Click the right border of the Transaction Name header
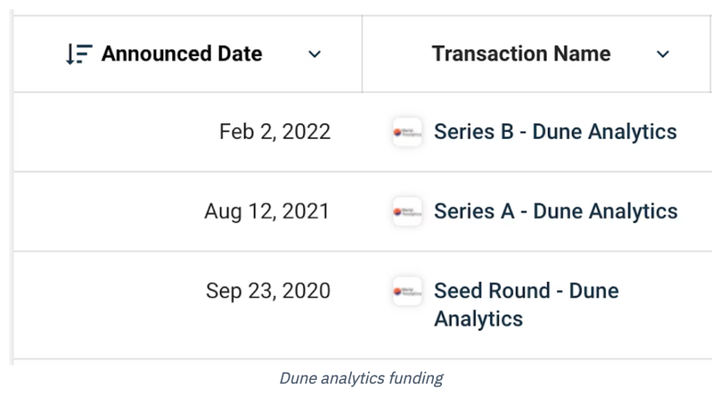Viewport: 720px width, 396px height. tap(710, 54)
